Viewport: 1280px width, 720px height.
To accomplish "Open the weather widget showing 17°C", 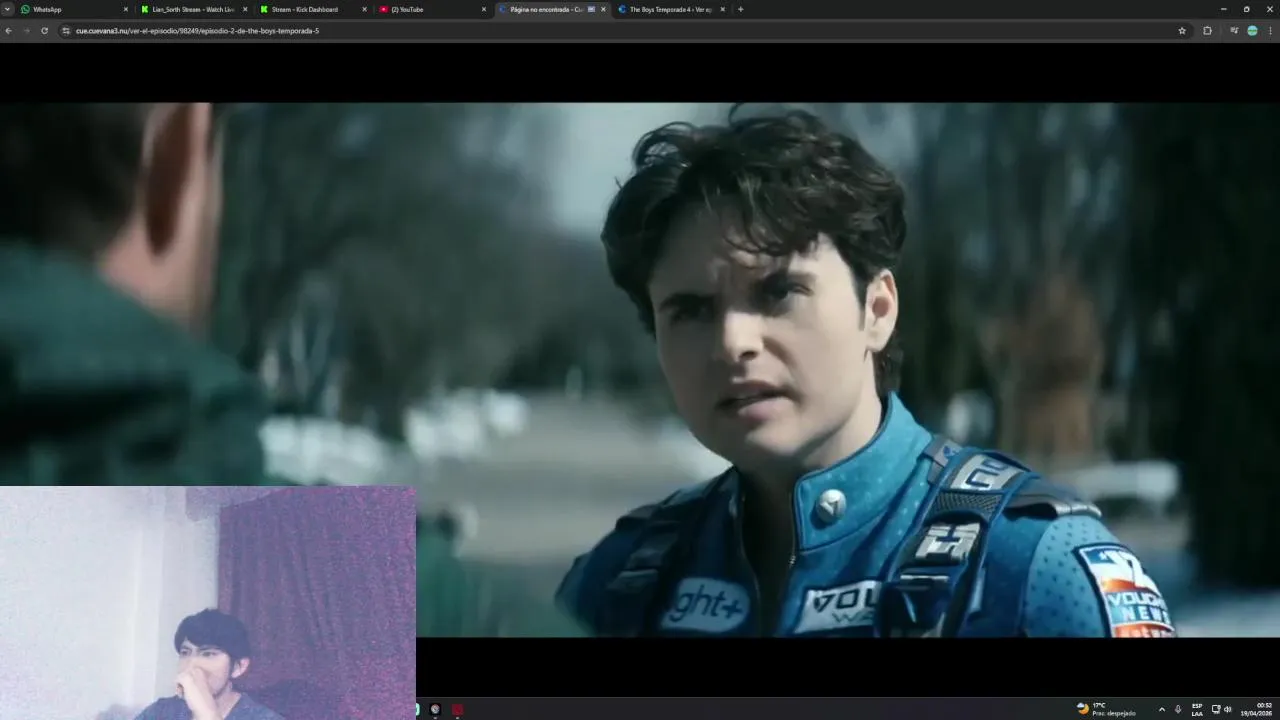I will (x=1106, y=709).
